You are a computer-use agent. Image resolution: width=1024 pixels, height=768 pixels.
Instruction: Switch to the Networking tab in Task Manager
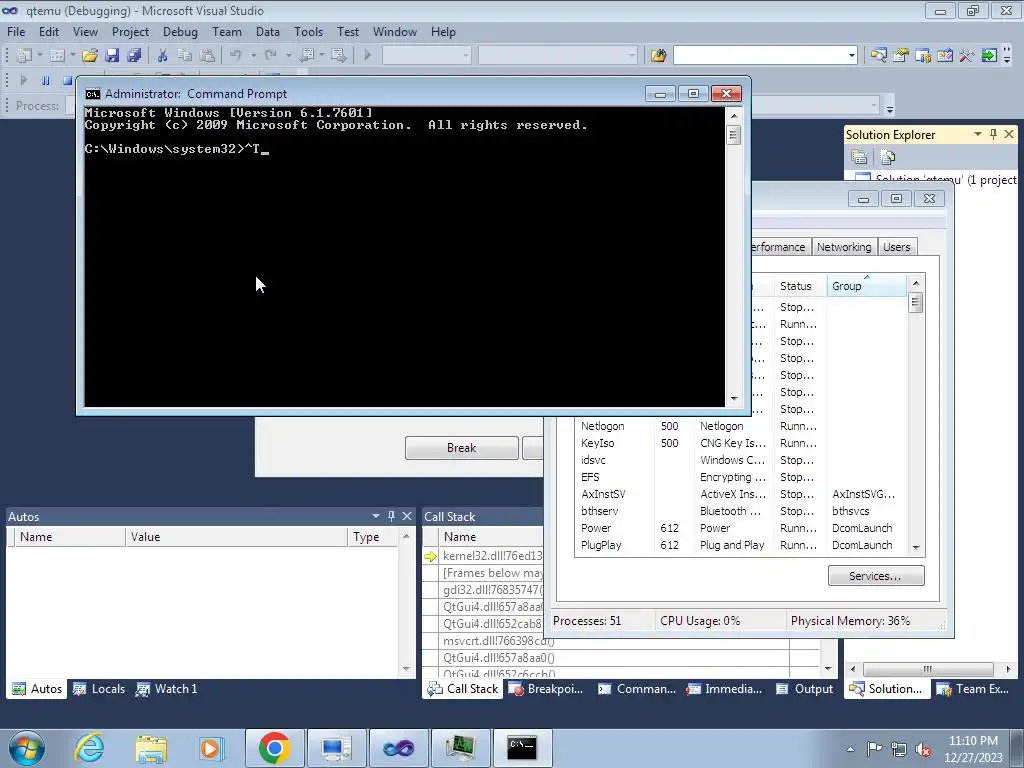pyautogui.click(x=844, y=247)
